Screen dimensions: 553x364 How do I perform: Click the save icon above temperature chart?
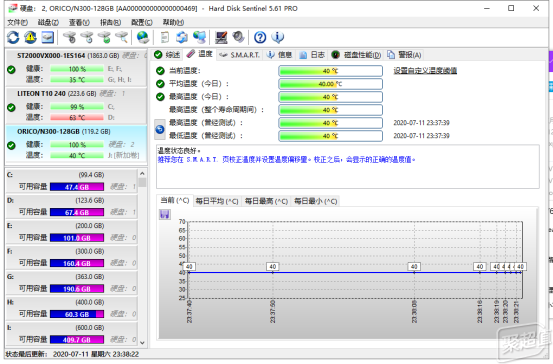click(165, 214)
